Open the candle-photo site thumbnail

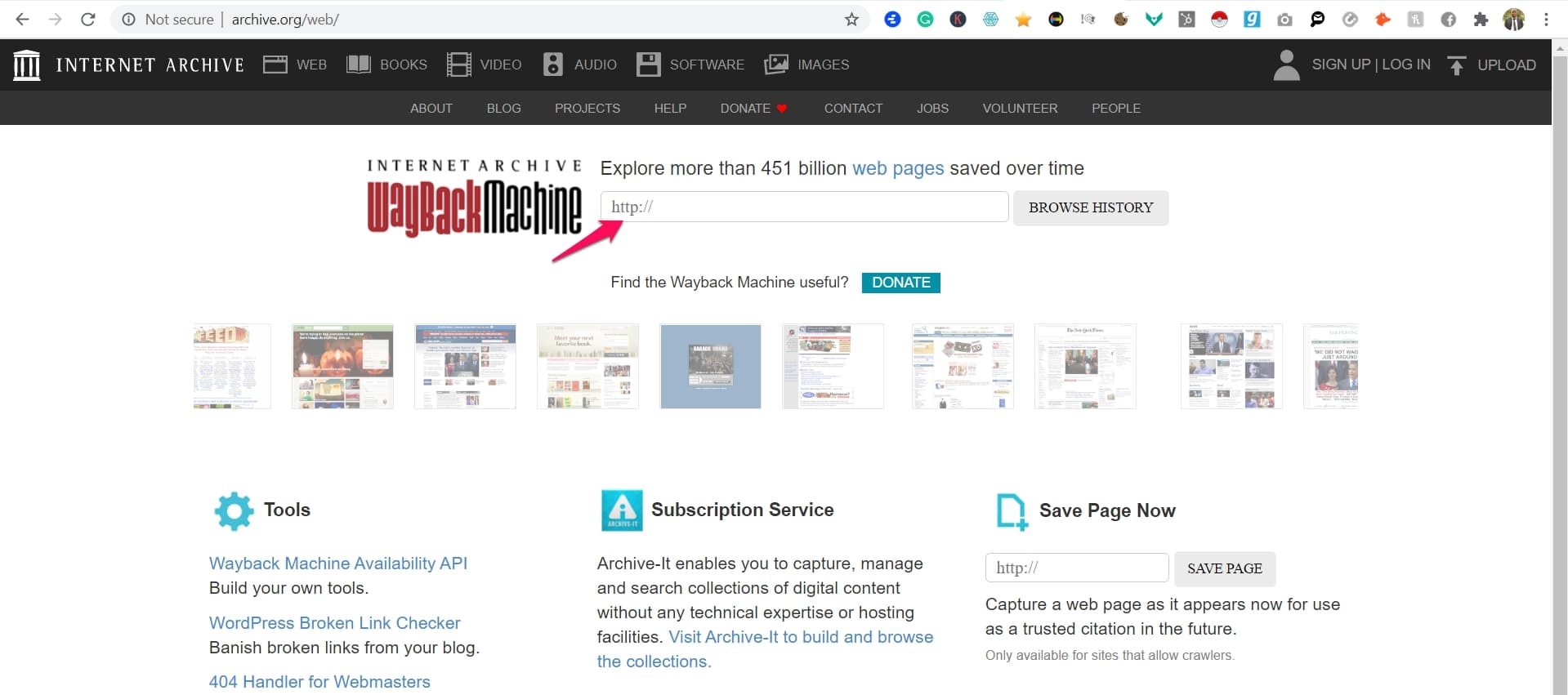[342, 366]
